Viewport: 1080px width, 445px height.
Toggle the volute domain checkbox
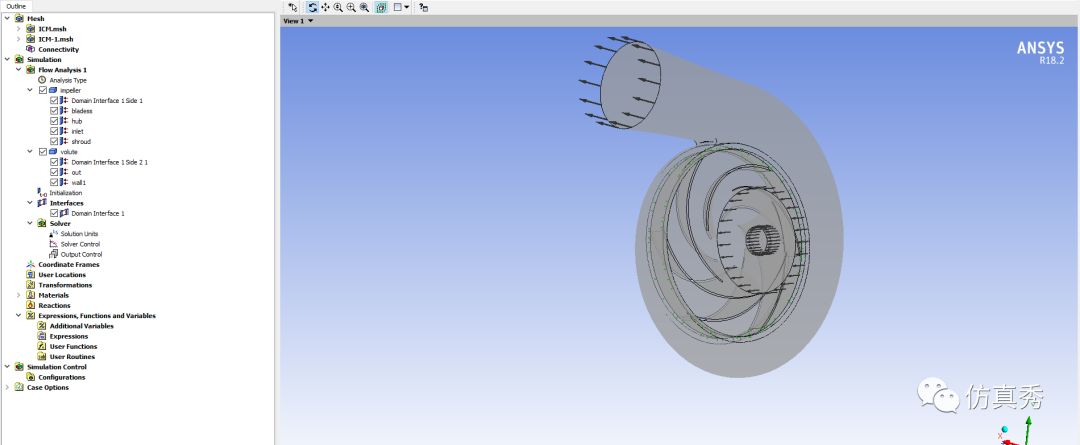42,152
